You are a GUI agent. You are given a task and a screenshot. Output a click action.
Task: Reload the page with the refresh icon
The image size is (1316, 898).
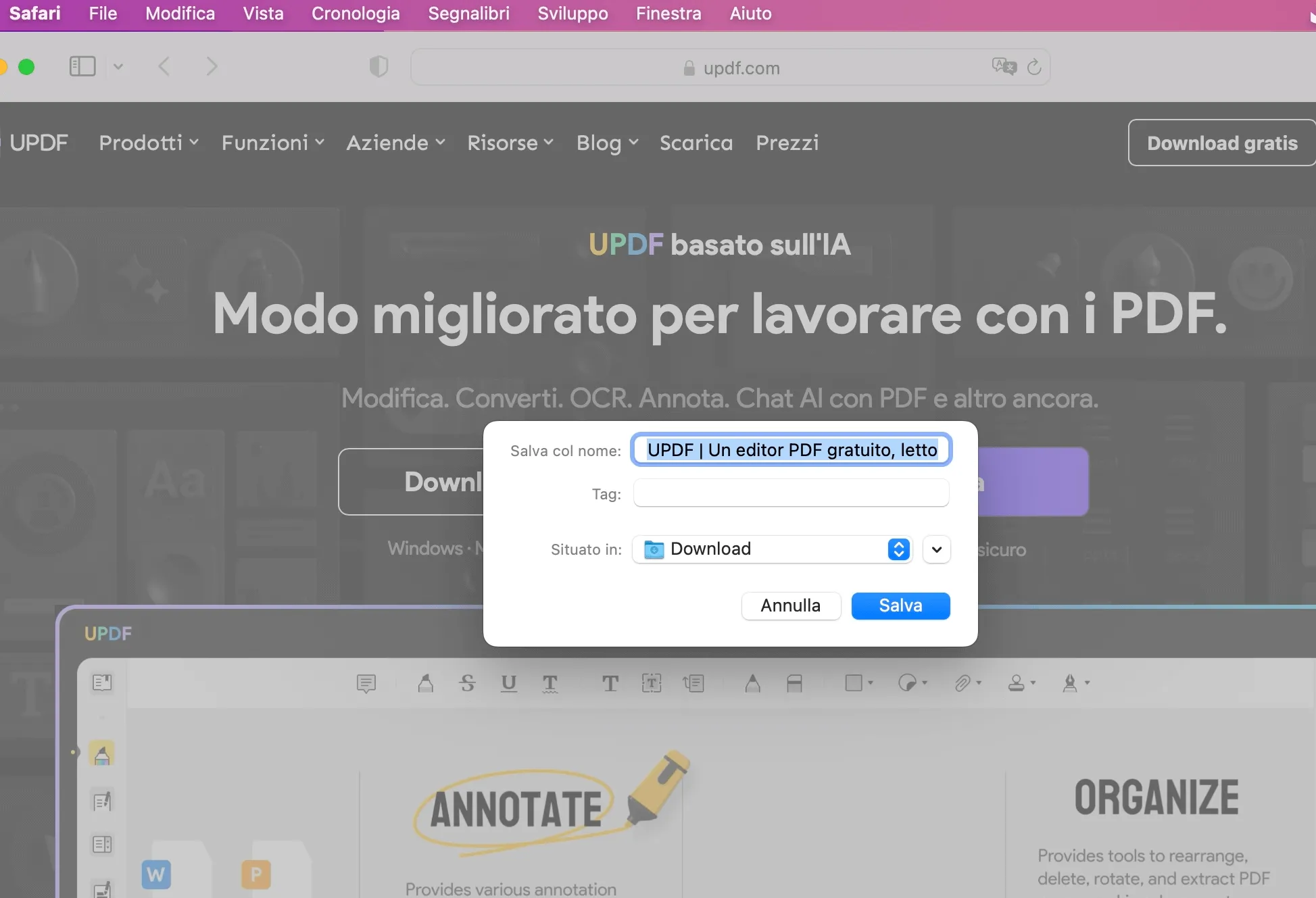coord(1034,66)
